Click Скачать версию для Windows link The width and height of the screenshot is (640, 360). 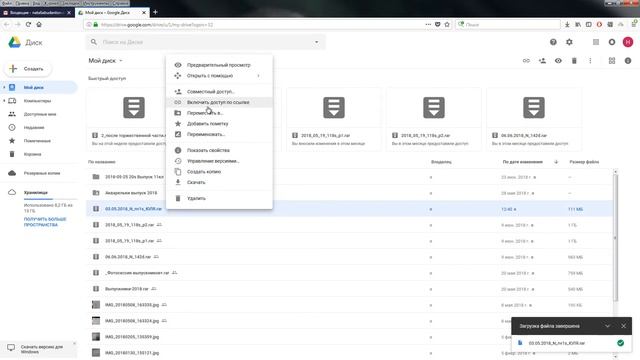42,349
